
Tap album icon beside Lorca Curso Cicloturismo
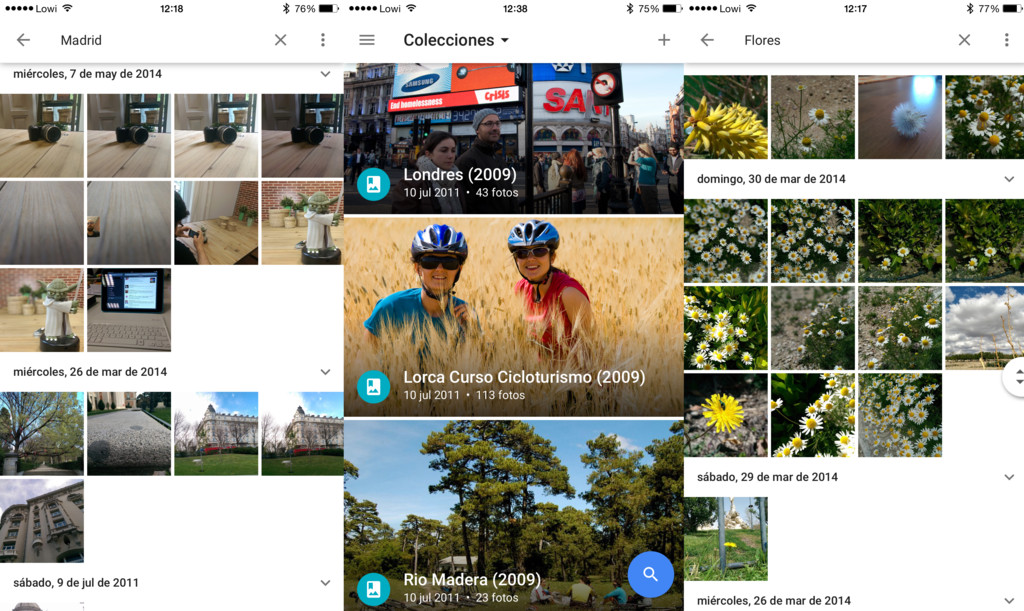(x=374, y=386)
